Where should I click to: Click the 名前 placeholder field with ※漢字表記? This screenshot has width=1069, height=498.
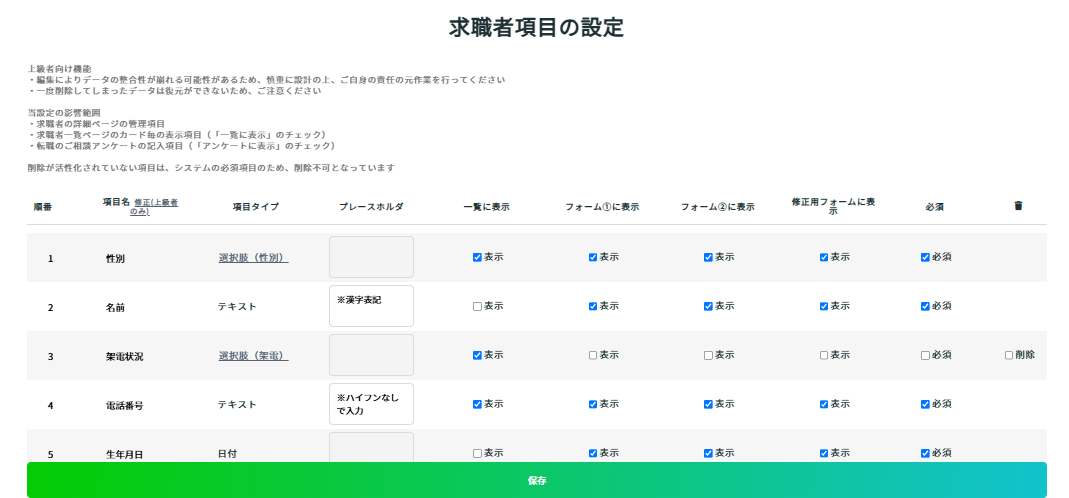click(x=371, y=306)
